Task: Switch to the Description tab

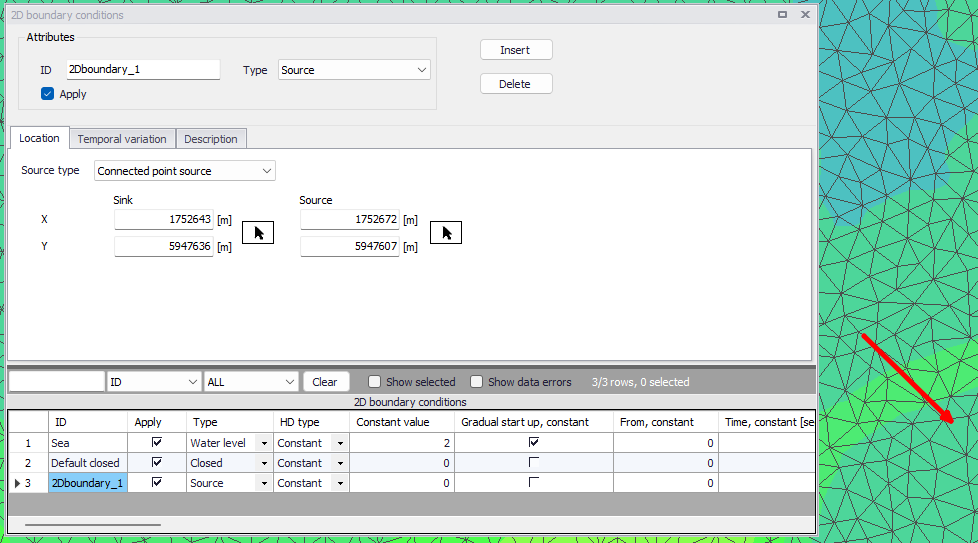Action: [211, 138]
